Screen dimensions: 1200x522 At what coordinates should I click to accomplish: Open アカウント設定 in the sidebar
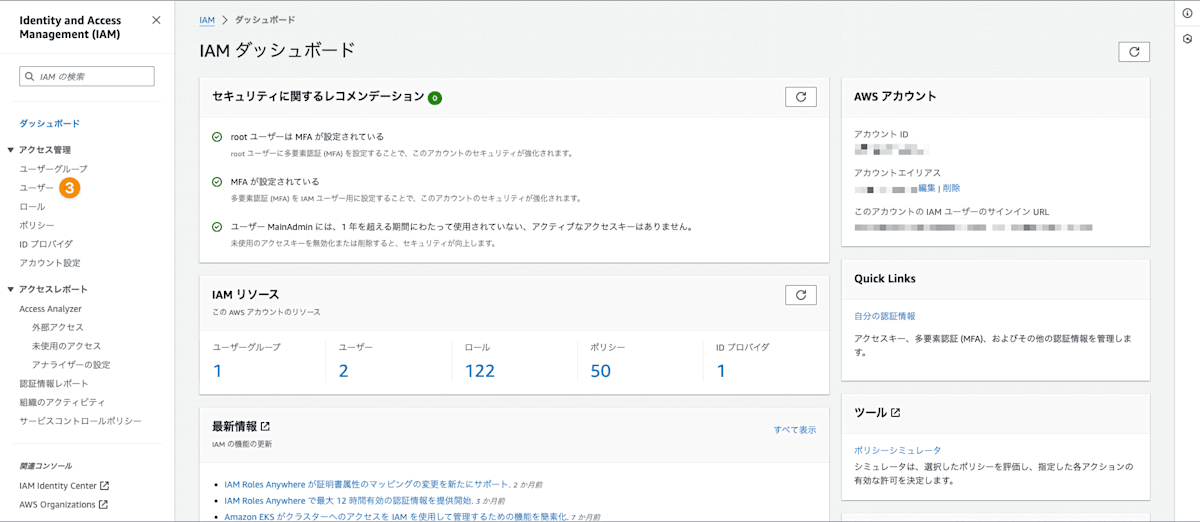[x=50, y=263]
